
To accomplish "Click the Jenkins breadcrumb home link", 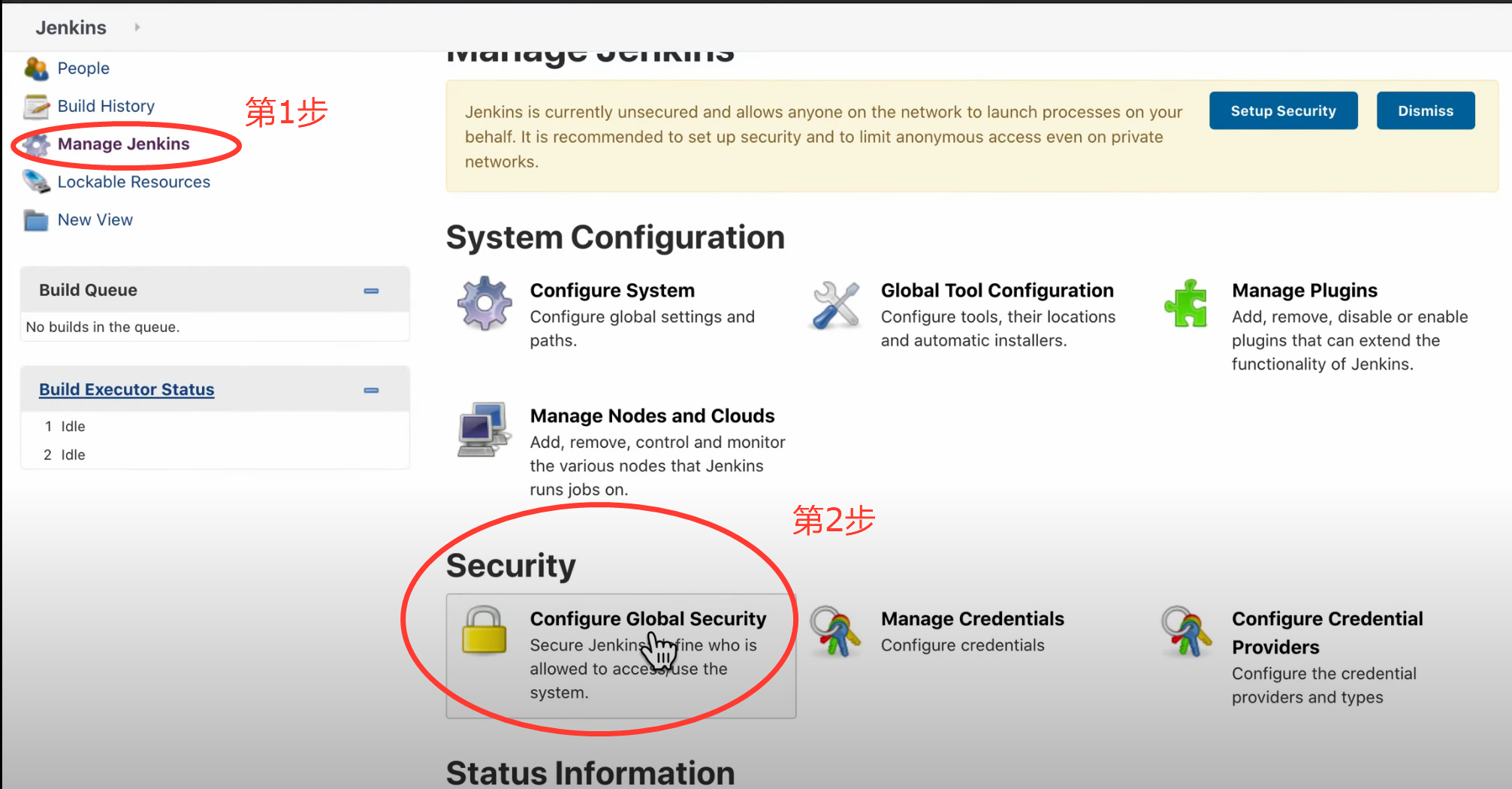I will [71, 27].
